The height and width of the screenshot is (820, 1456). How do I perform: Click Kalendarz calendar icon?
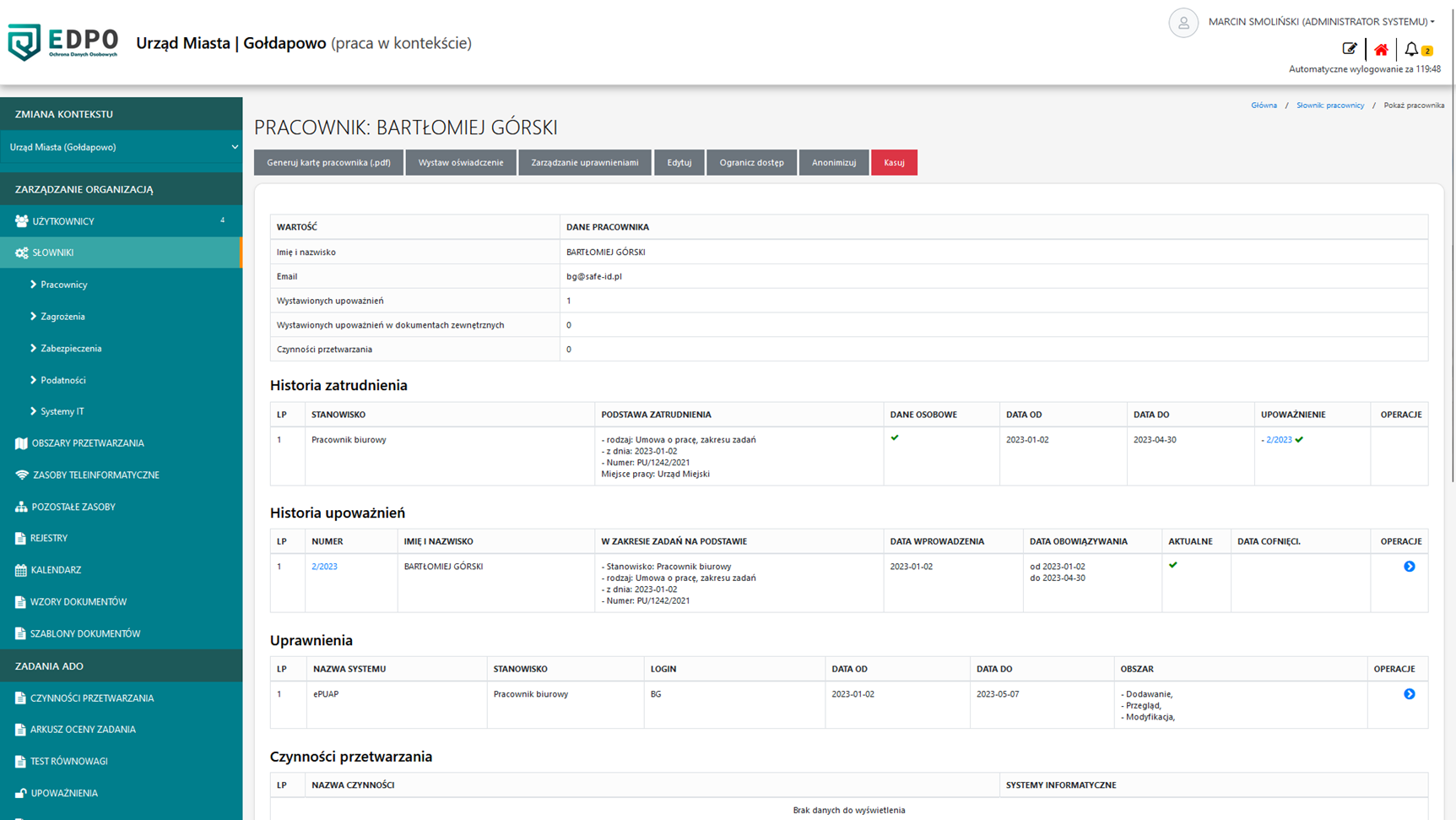tap(20, 570)
